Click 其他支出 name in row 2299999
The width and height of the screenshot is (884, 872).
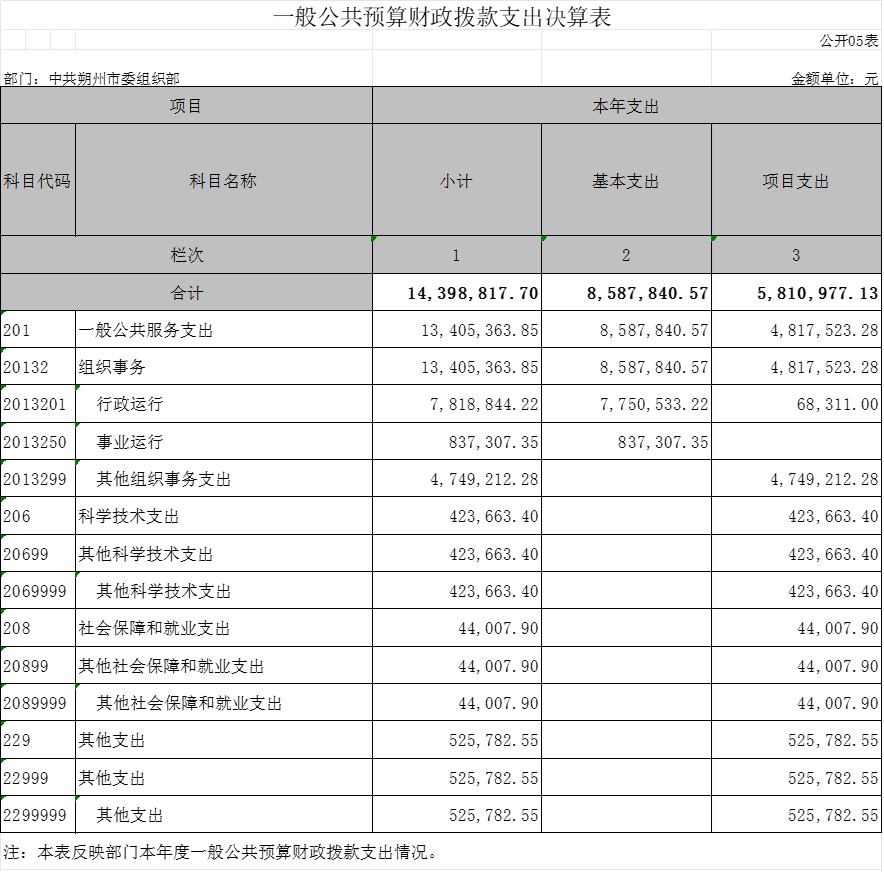223,815
